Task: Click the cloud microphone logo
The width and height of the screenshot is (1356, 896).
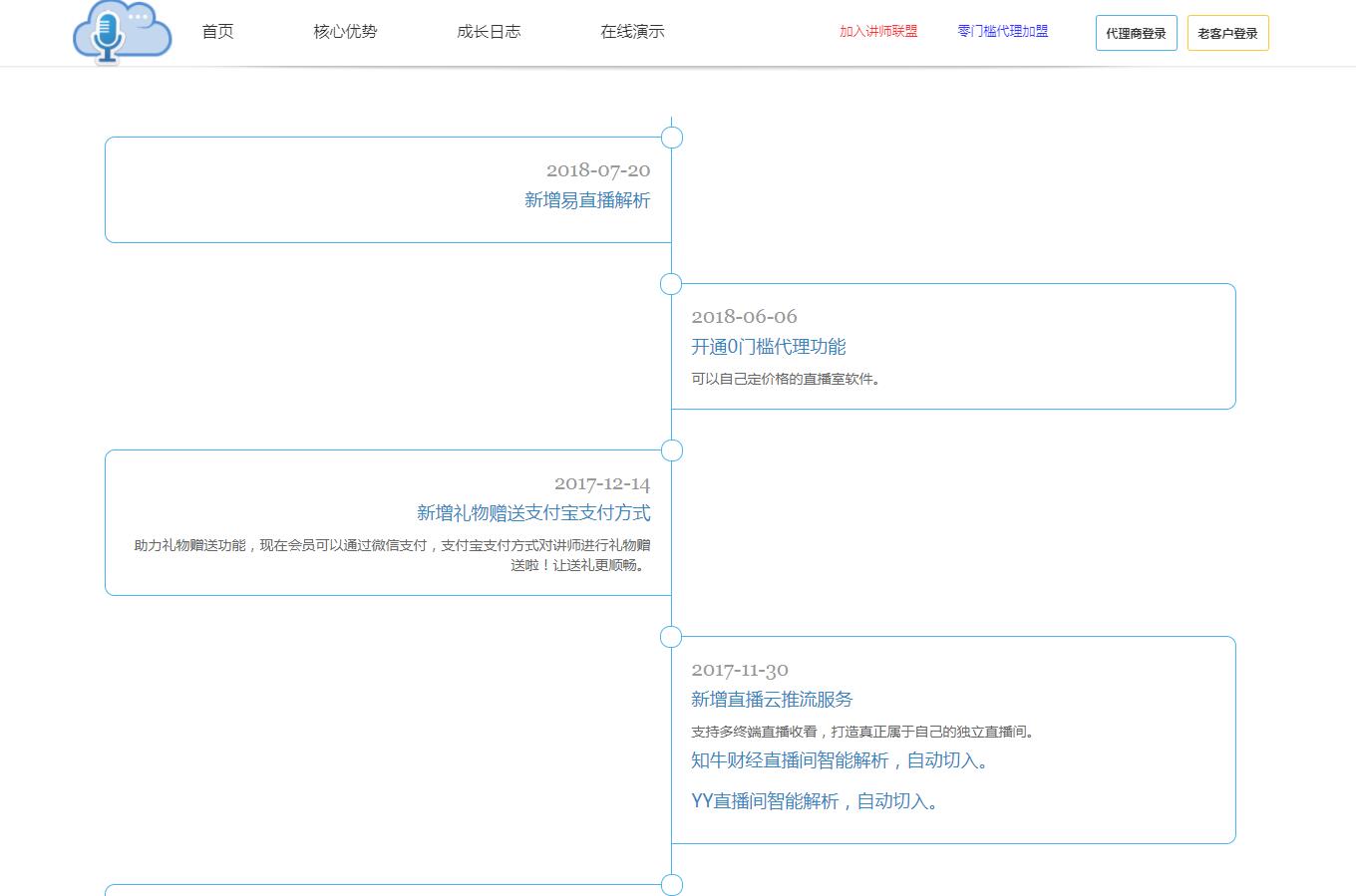Action: 122,33
